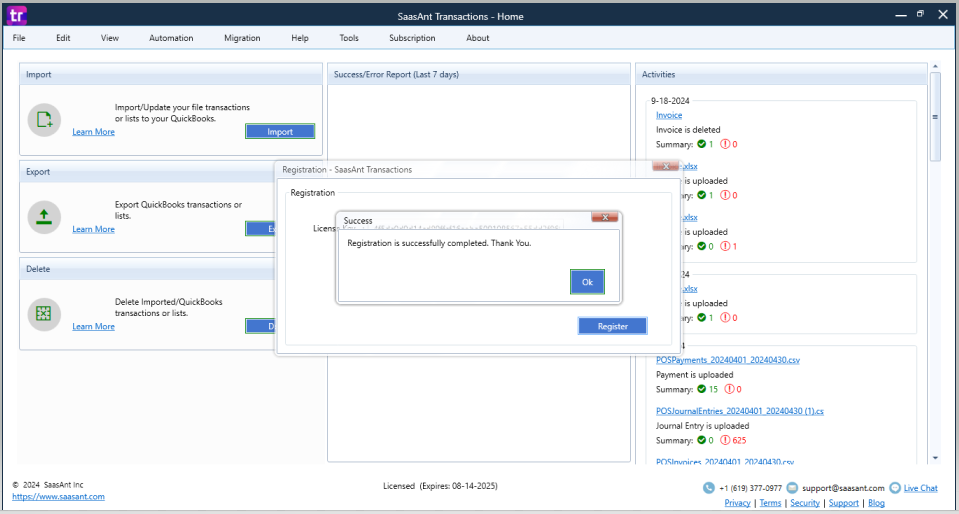This screenshot has width=959, height=514.
Task: Click the 'Journal Entry is uploaded' activity text
Action: pos(703,426)
